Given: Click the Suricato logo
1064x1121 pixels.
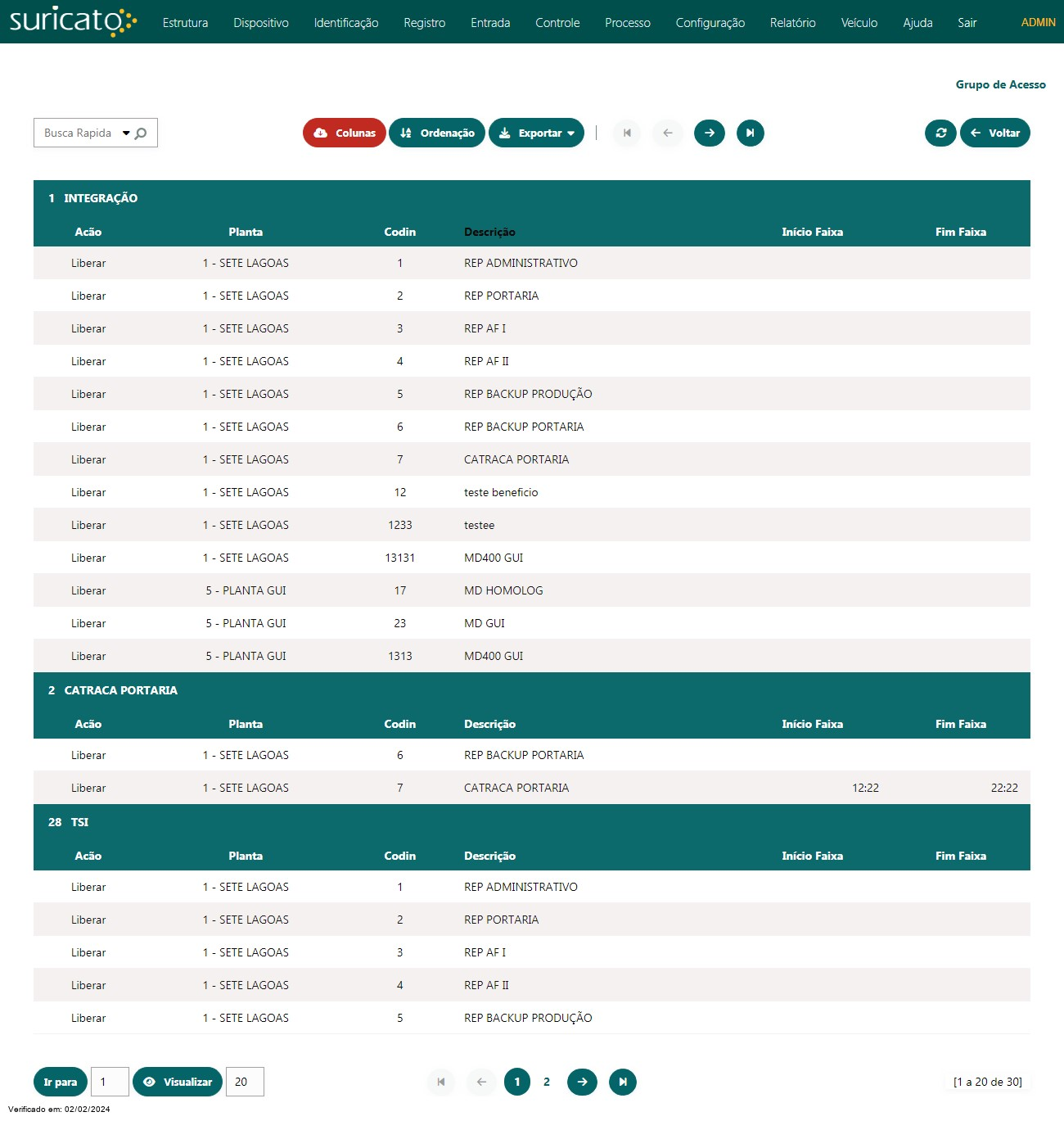Looking at the screenshot, I should pyautogui.click(x=74, y=21).
